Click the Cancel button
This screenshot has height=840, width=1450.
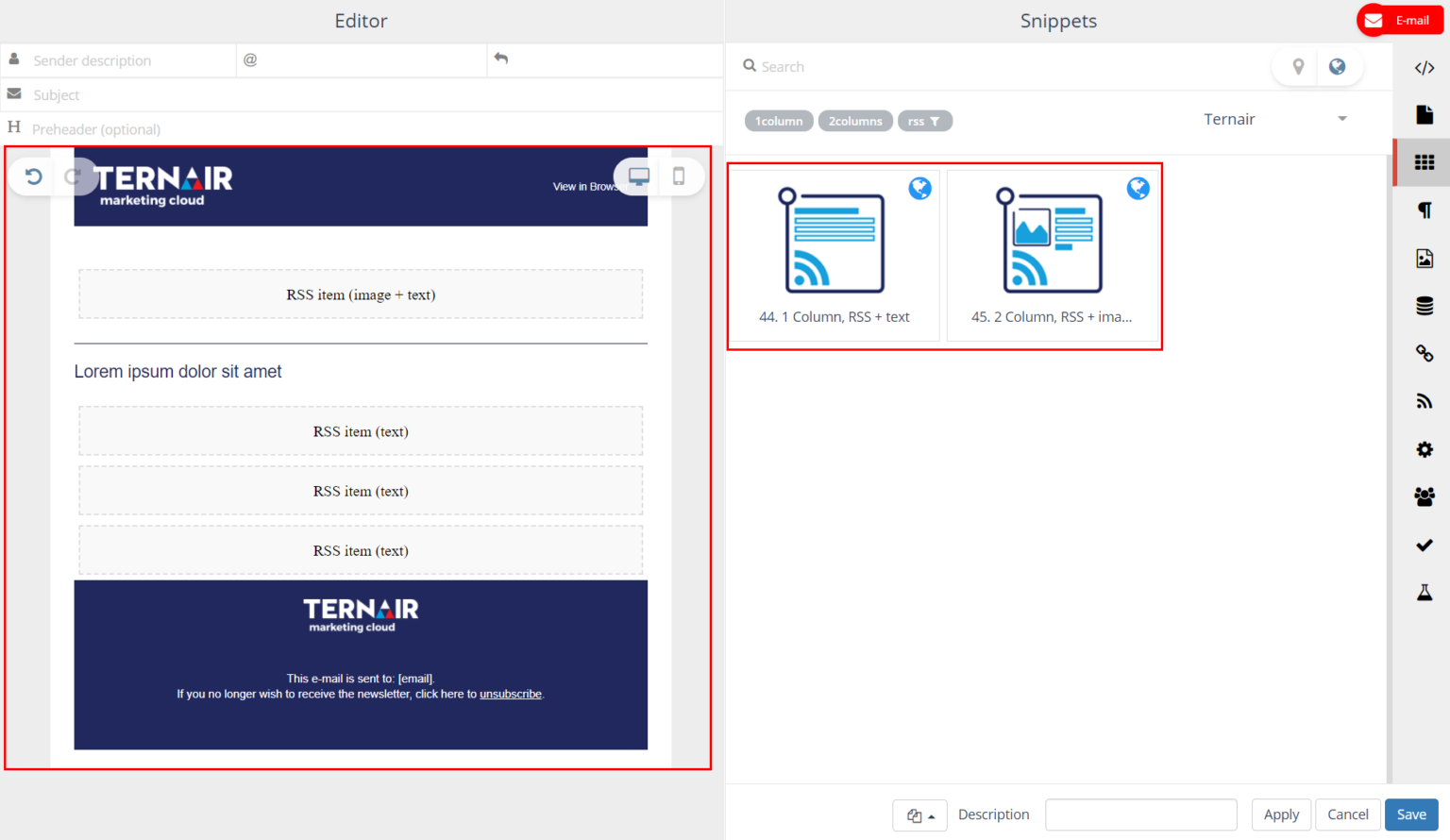click(1347, 815)
